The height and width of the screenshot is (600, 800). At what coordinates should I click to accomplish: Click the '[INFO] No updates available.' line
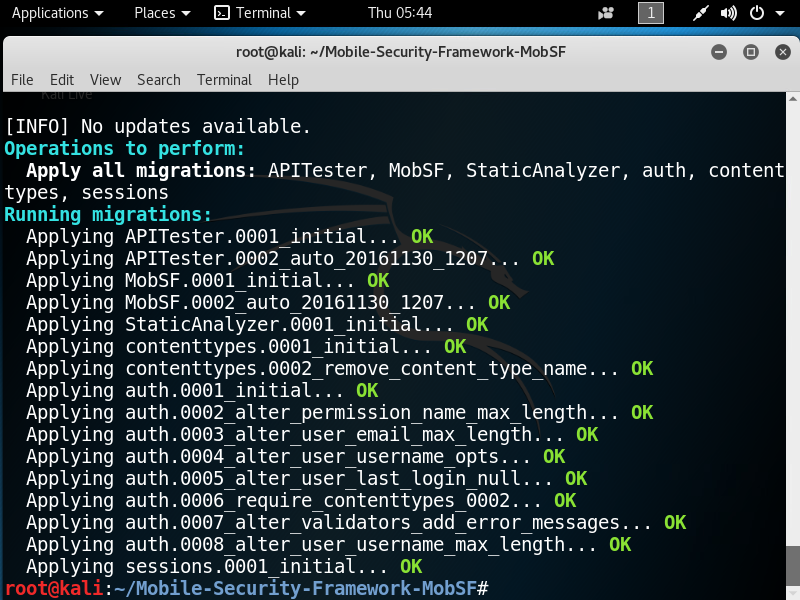[158, 127]
